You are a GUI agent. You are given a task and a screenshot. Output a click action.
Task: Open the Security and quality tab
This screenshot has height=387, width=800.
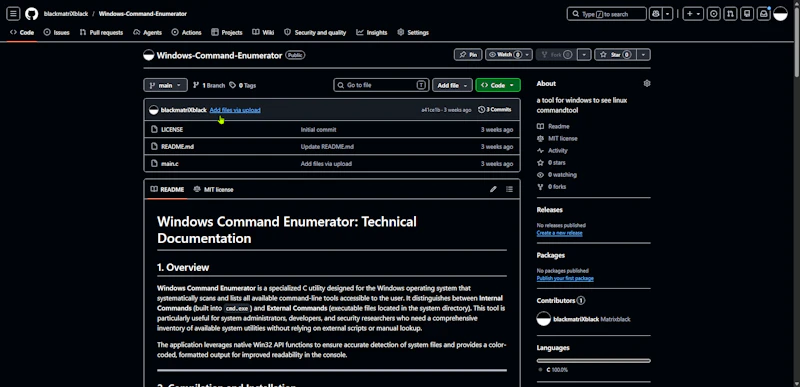(315, 33)
